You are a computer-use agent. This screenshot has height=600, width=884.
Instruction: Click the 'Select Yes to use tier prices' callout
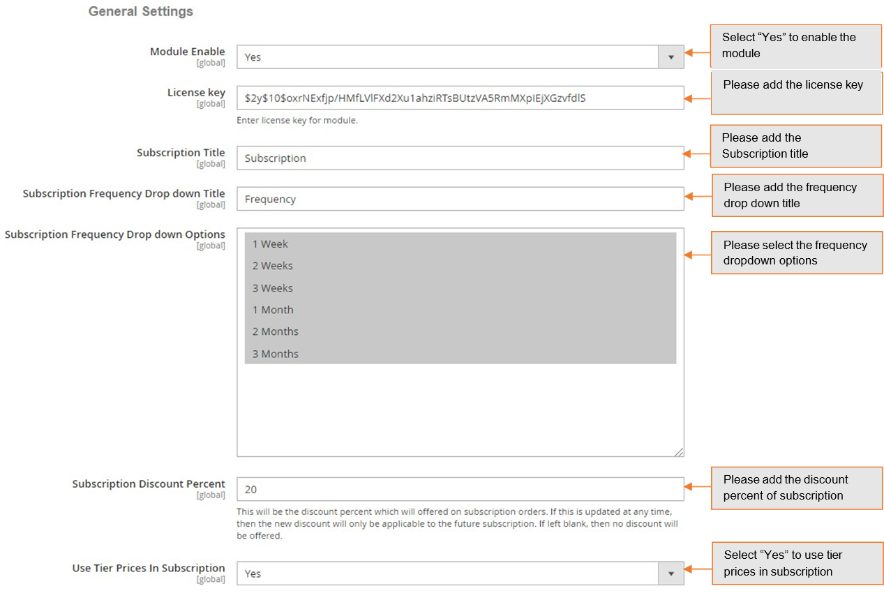[796, 564]
